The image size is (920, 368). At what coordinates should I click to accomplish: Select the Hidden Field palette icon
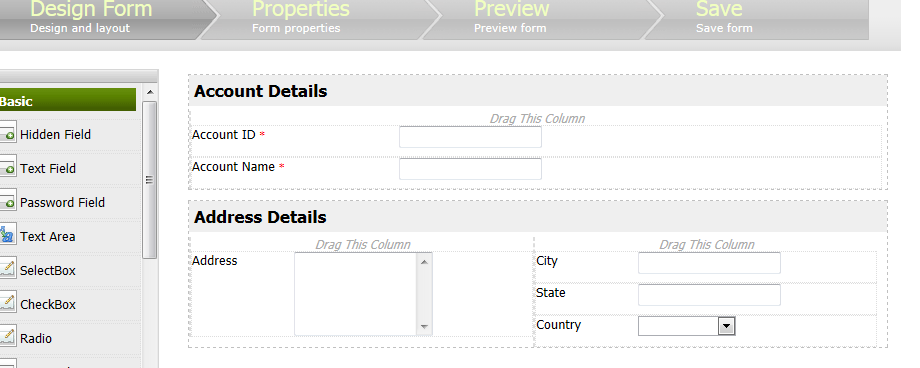(7, 134)
